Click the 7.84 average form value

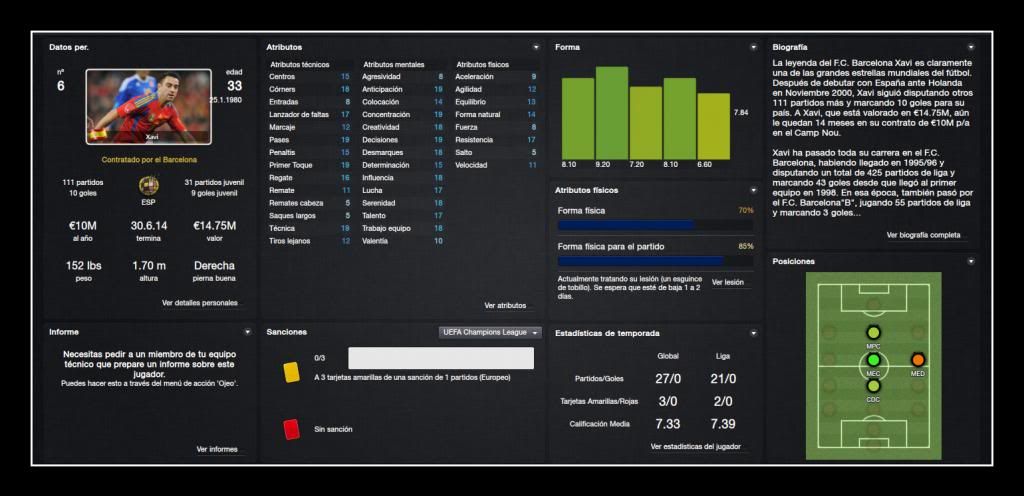point(741,113)
